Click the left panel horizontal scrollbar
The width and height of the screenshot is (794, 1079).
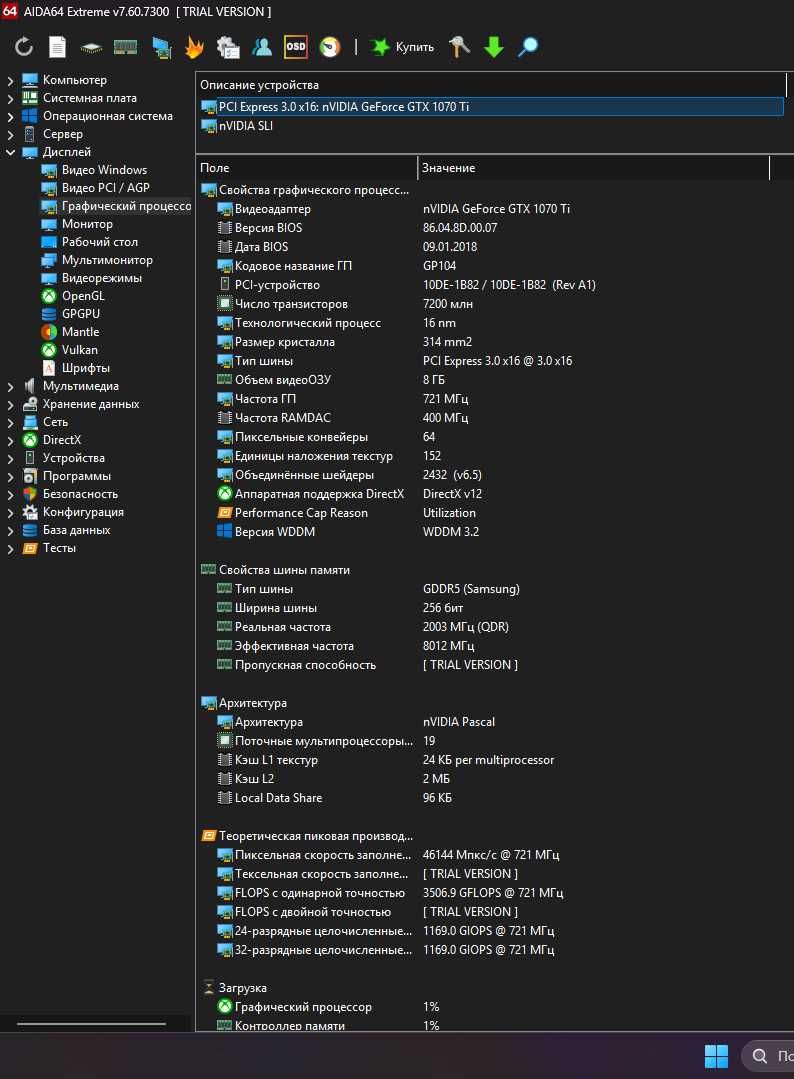coord(92,1024)
